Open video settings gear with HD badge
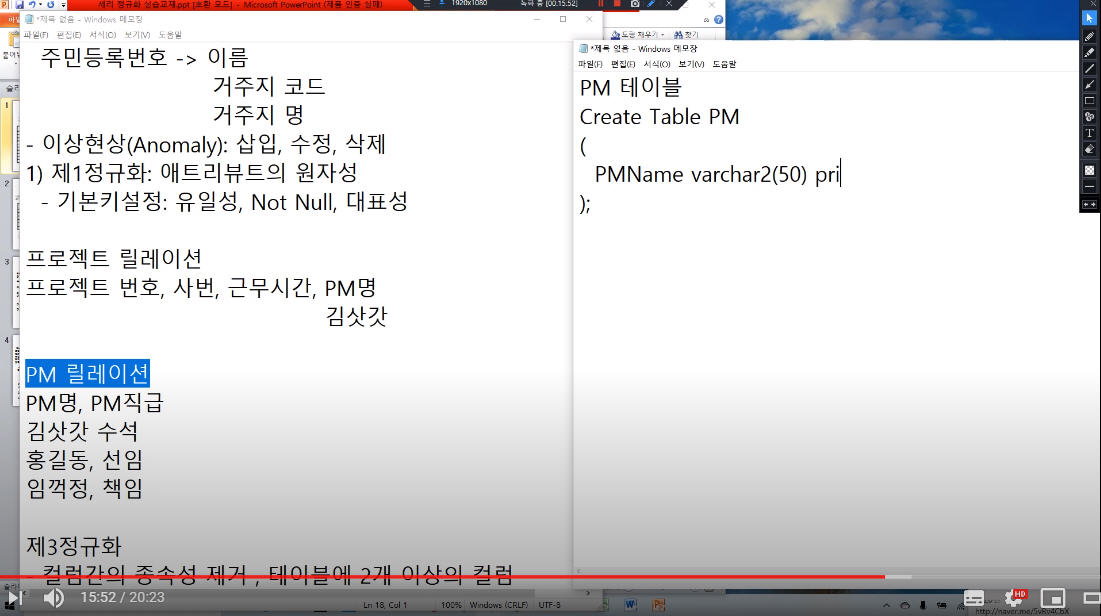 pos(1014,598)
